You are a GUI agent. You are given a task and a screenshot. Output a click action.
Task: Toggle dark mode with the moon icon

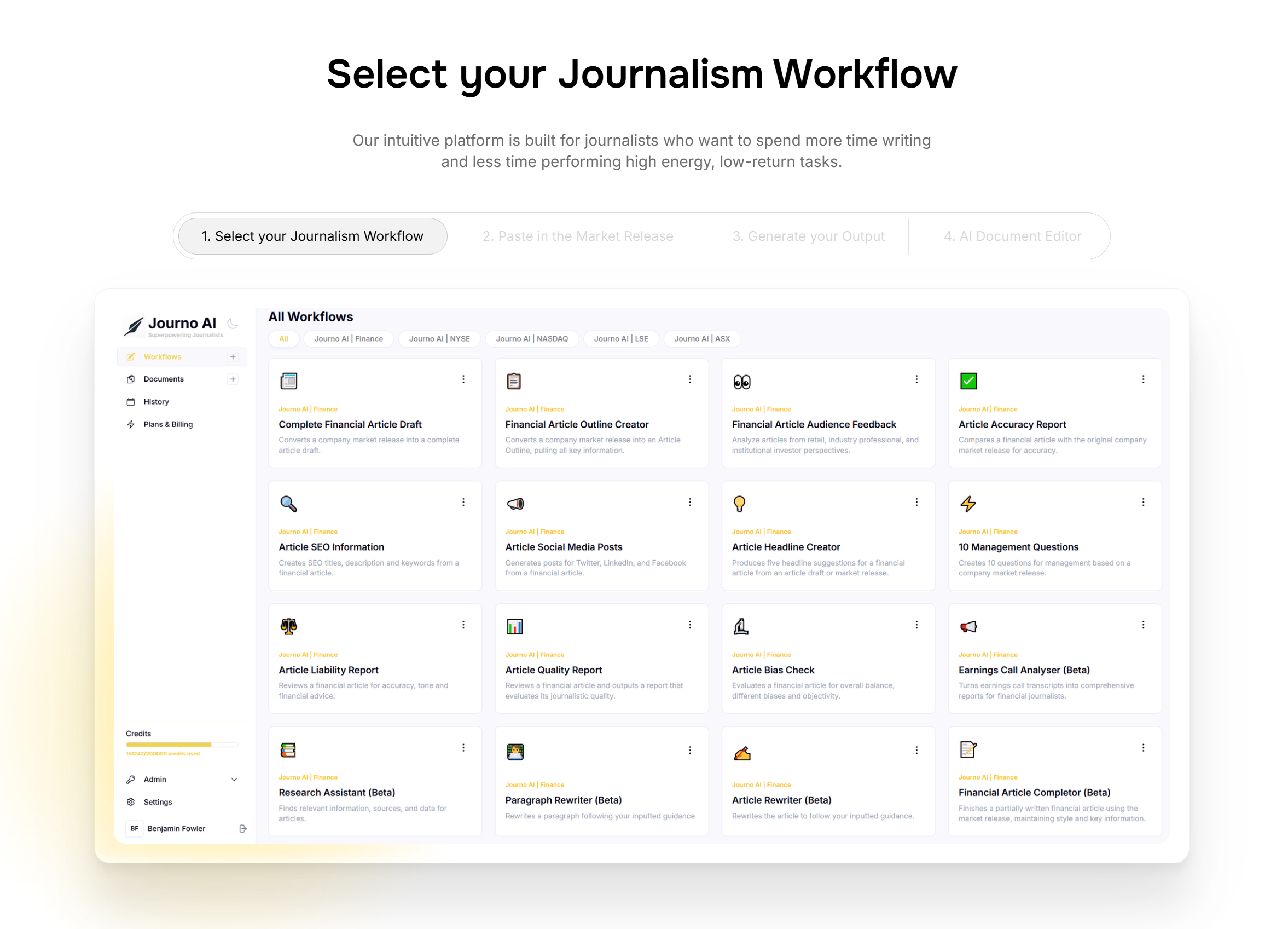point(233,324)
